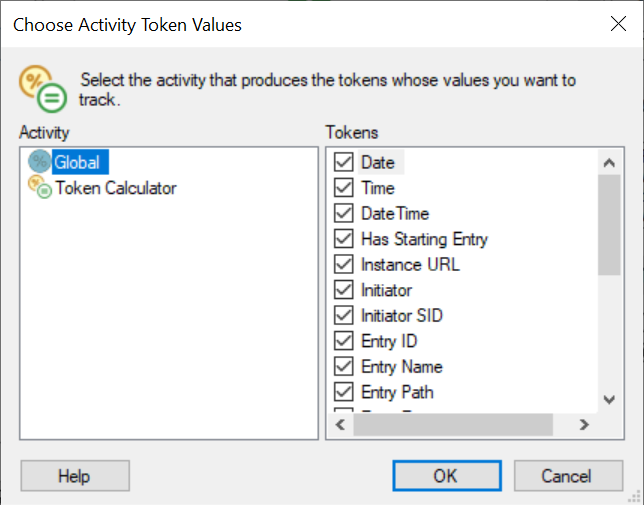Uncheck the Initiator SID token
The width and height of the screenshot is (644, 505).
[x=344, y=316]
